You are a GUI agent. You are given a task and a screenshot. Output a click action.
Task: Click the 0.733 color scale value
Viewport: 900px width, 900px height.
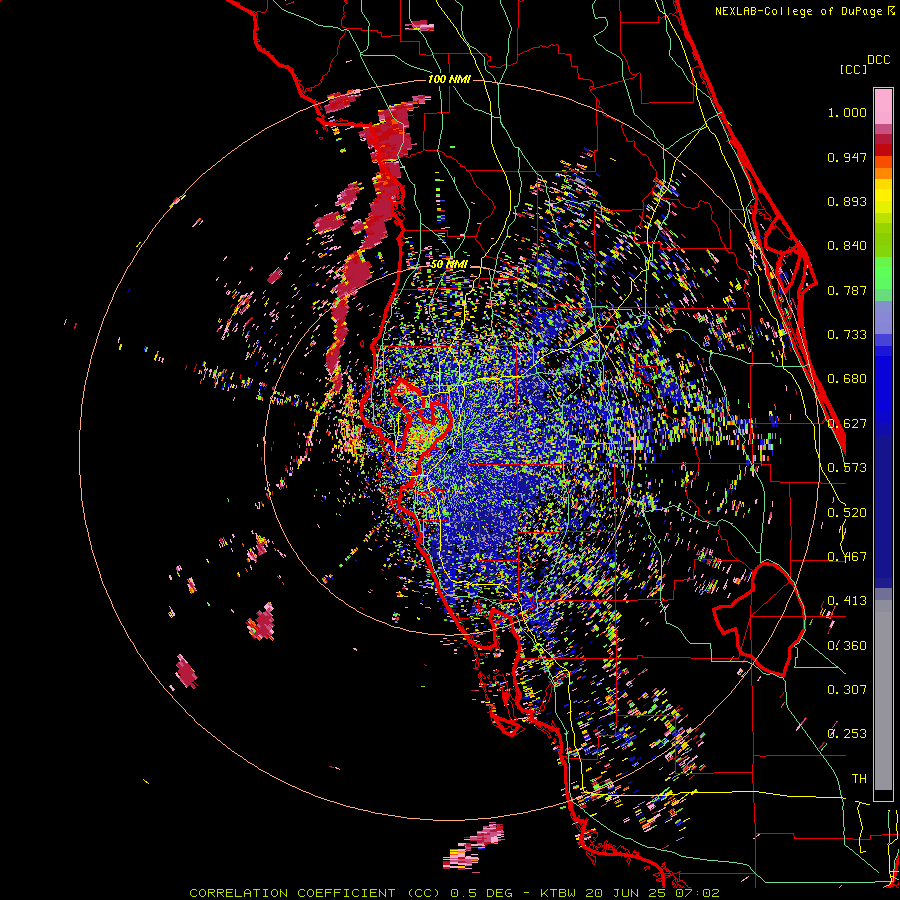(x=847, y=335)
